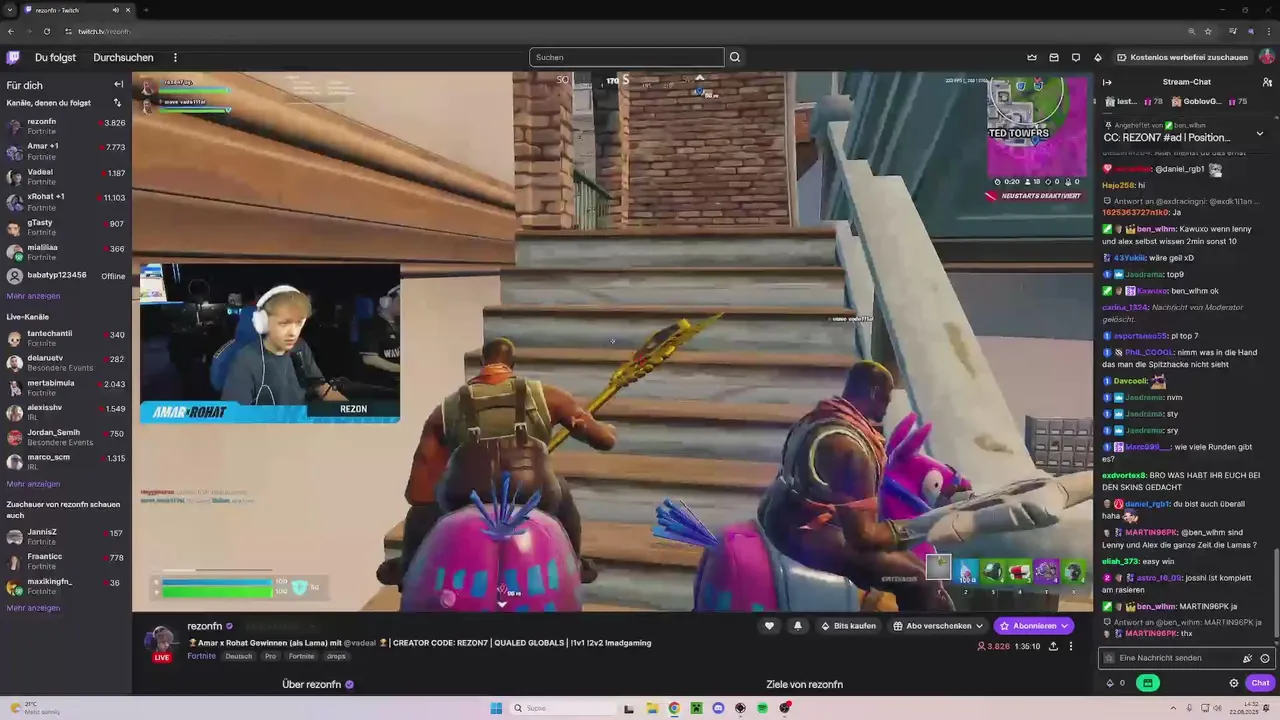This screenshot has height=720, width=1280.
Task: Click the sort followed channels icon
Action: (117, 103)
